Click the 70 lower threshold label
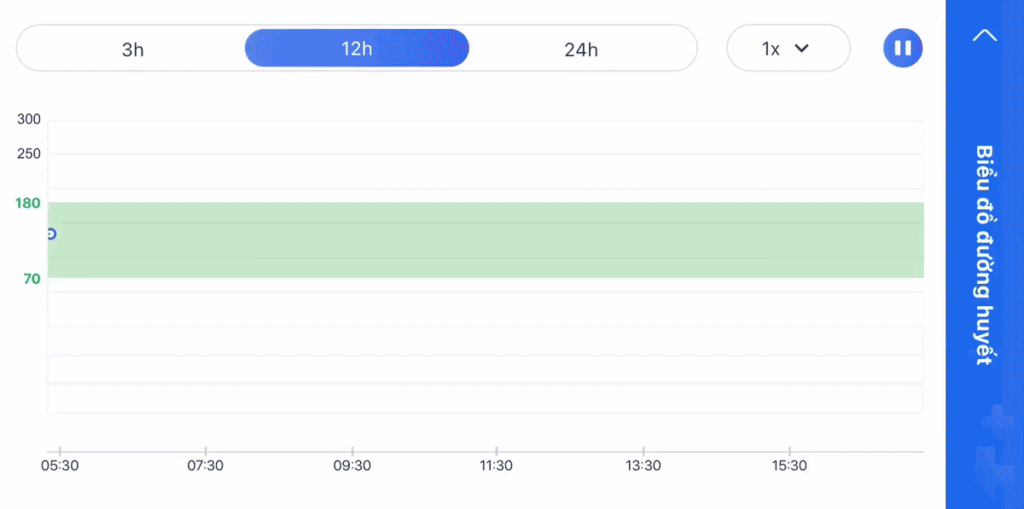Screen dimensions: 1024x509 (x=32, y=279)
